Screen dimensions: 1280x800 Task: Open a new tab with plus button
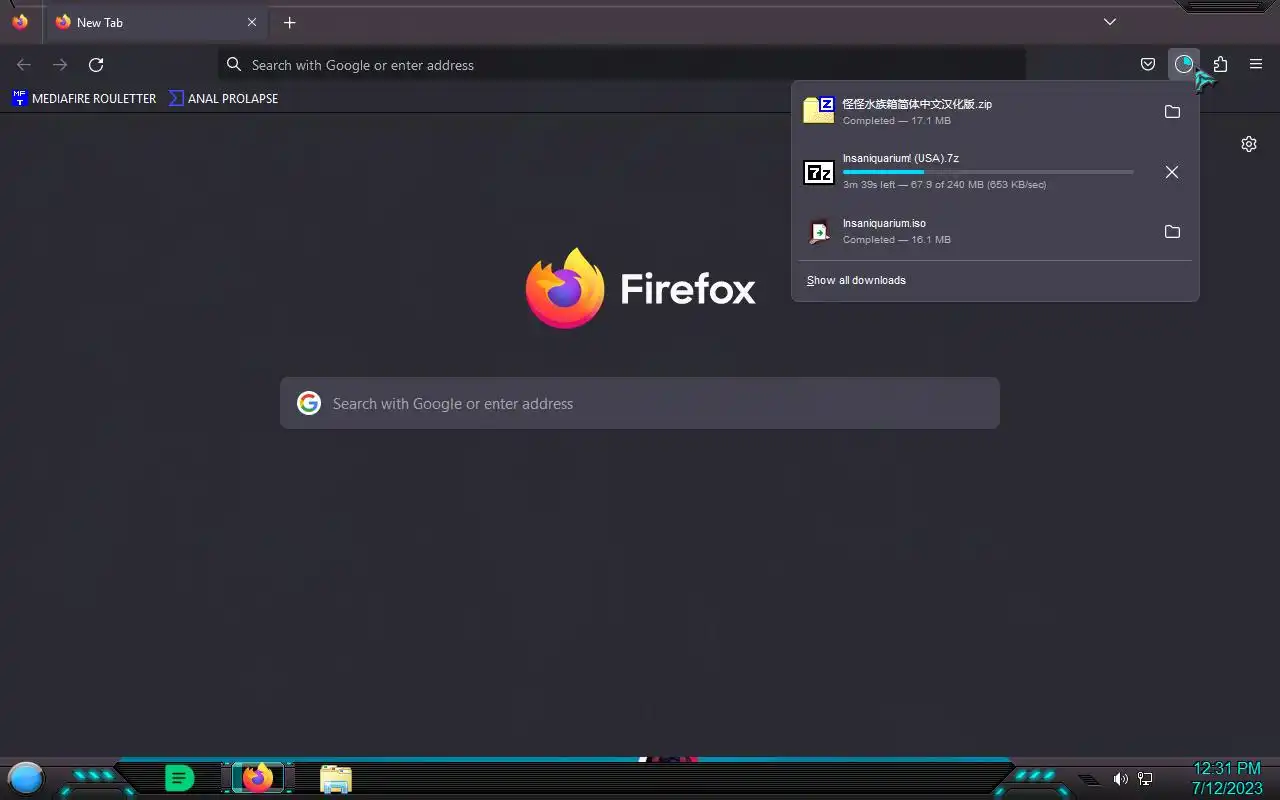click(289, 22)
